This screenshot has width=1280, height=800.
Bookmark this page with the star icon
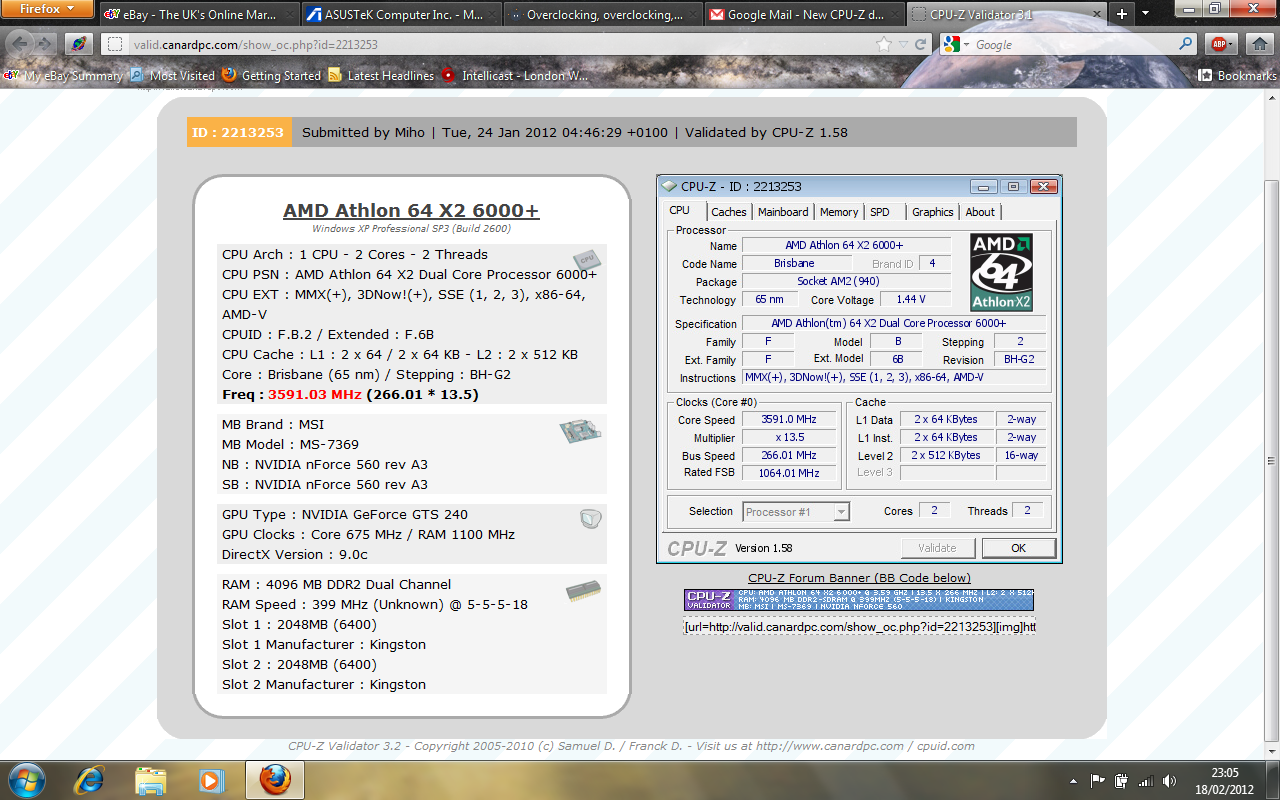pyautogui.click(x=884, y=44)
